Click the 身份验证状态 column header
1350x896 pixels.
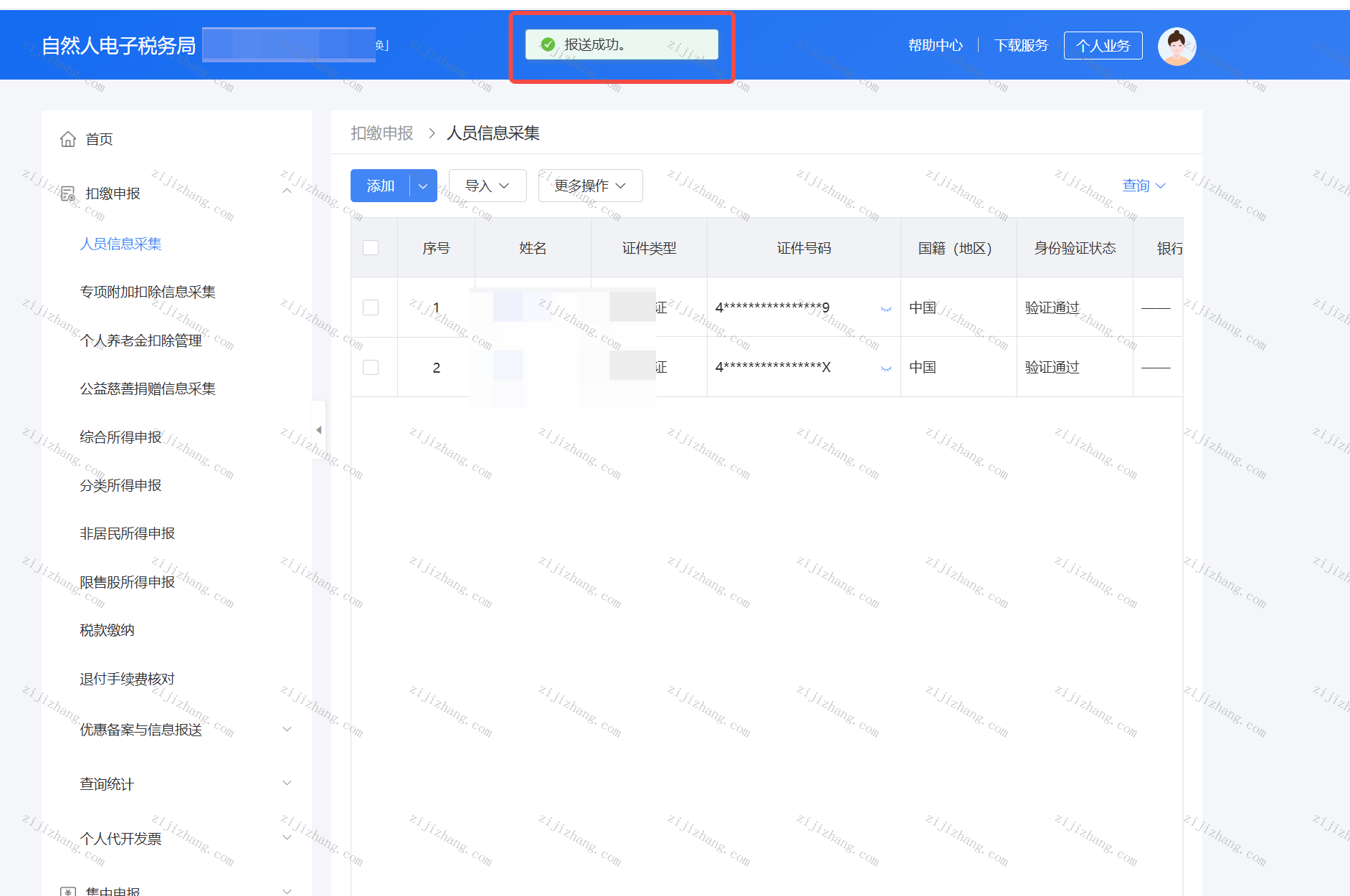pos(1075,248)
